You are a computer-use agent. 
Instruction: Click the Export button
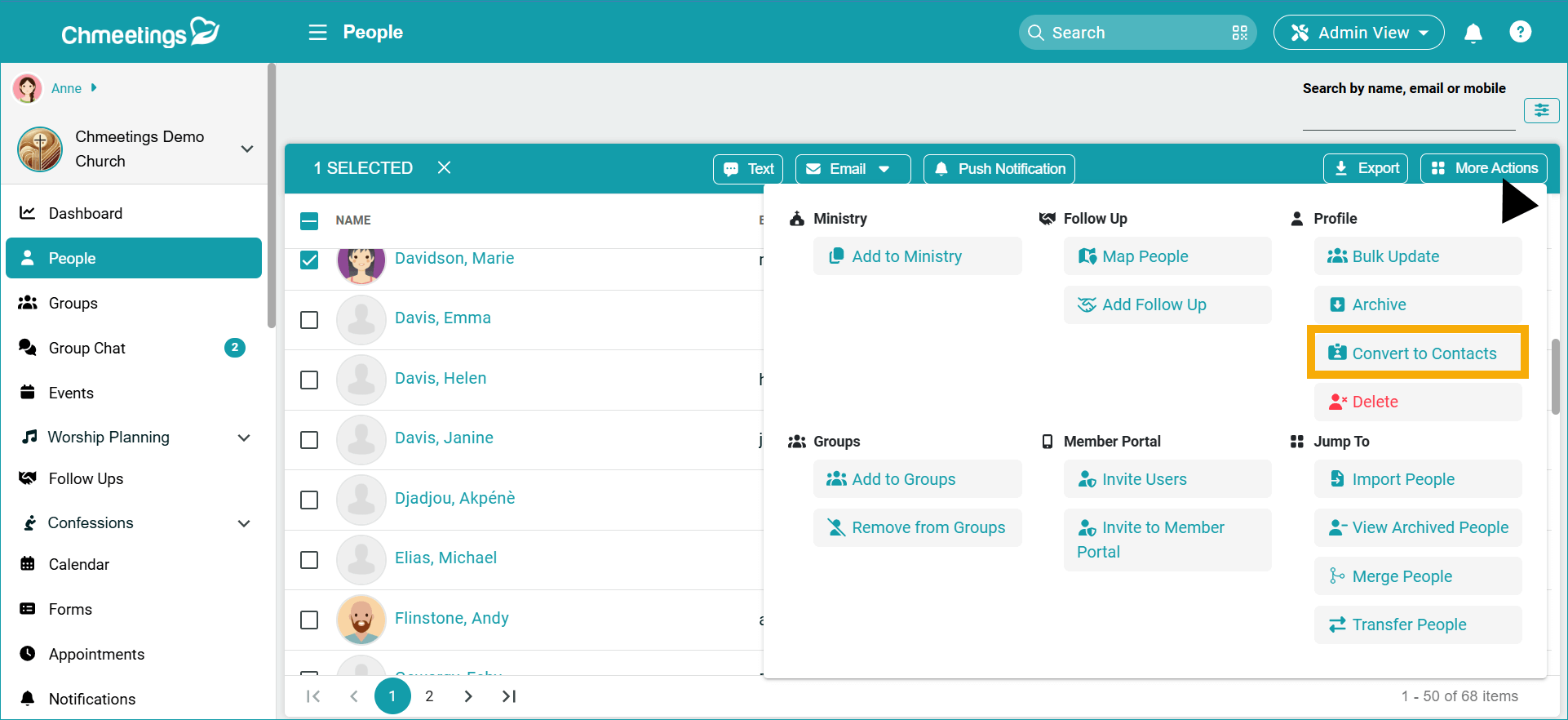[x=1366, y=168]
